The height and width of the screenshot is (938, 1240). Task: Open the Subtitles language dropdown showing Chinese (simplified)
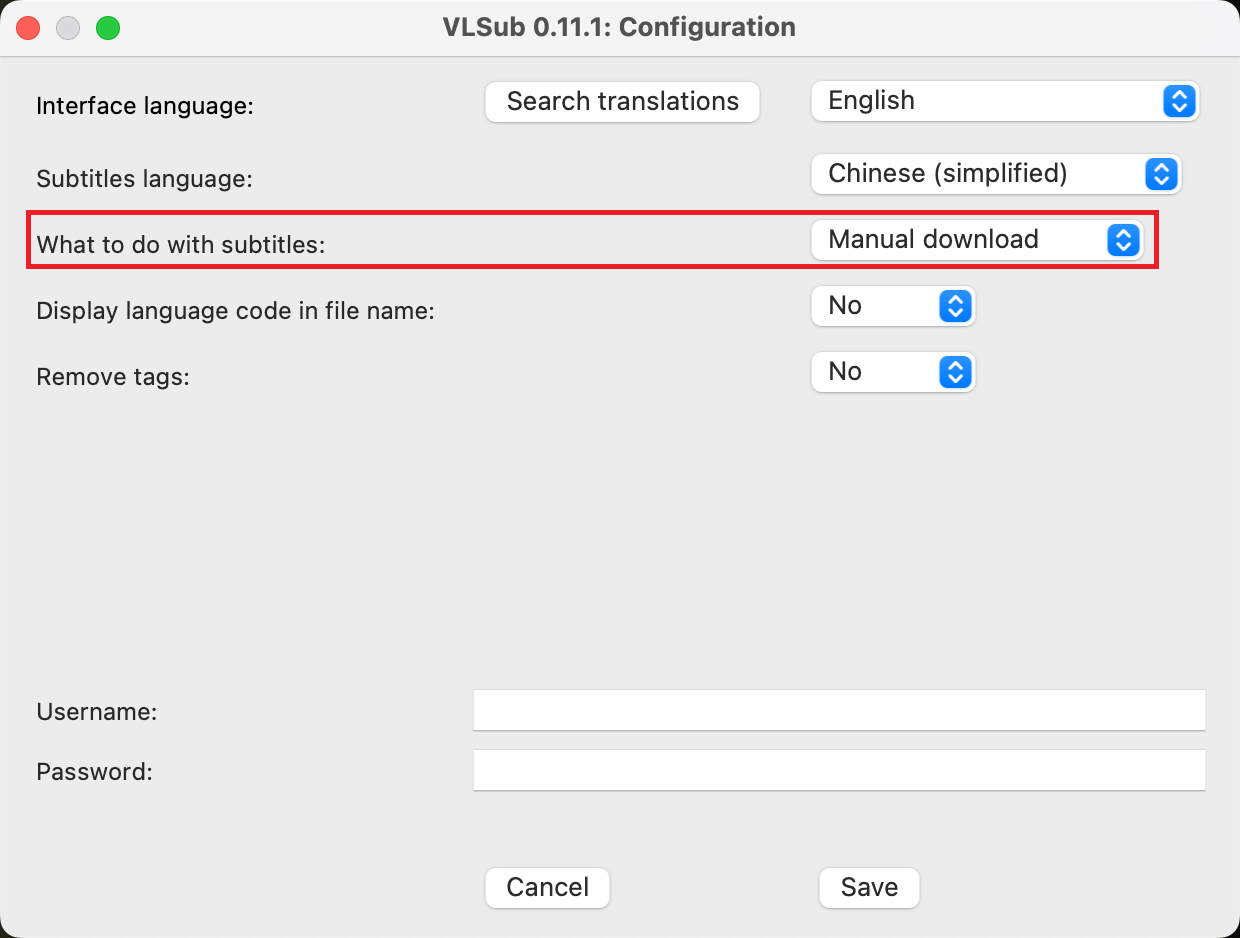(996, 174)
